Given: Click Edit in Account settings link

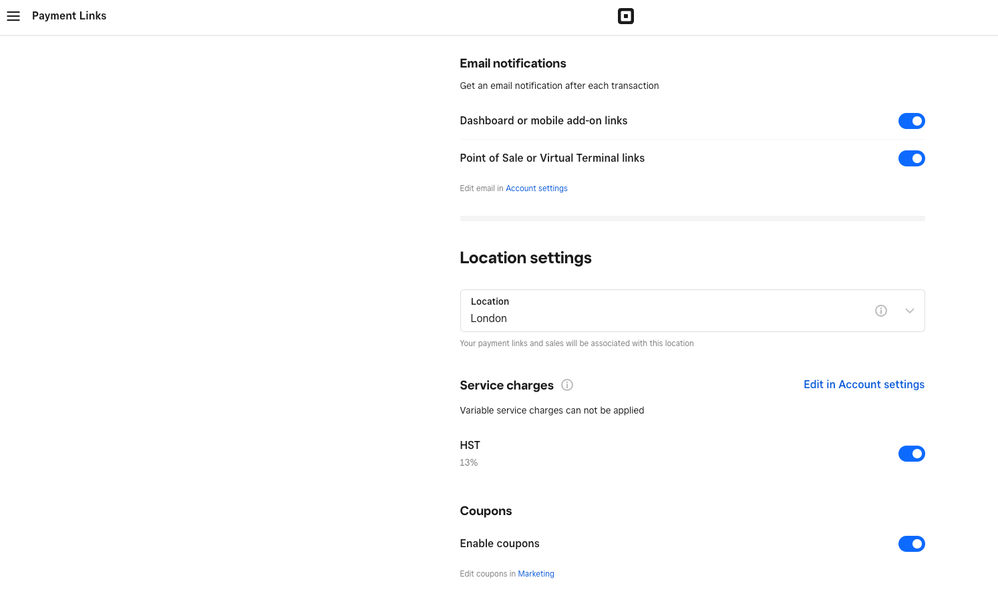Looking at the screenshot, I should click(863, 385).
